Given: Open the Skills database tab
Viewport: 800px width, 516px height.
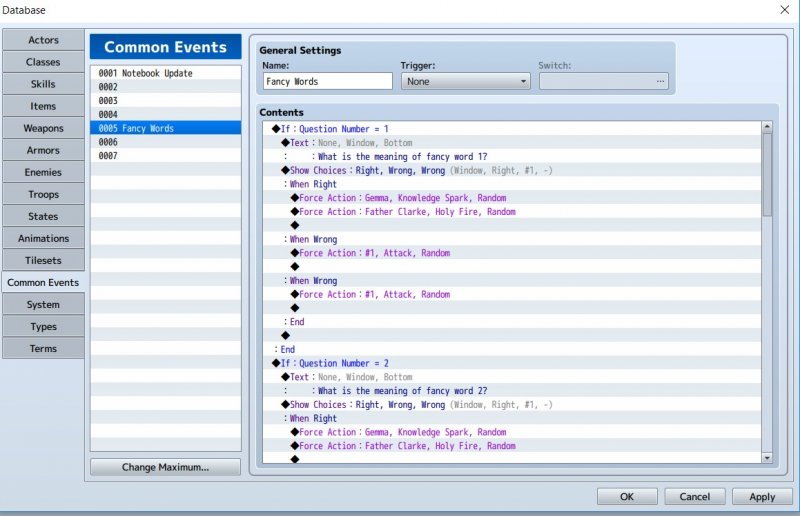Looking at the screenshot, I should click(43, 84).
